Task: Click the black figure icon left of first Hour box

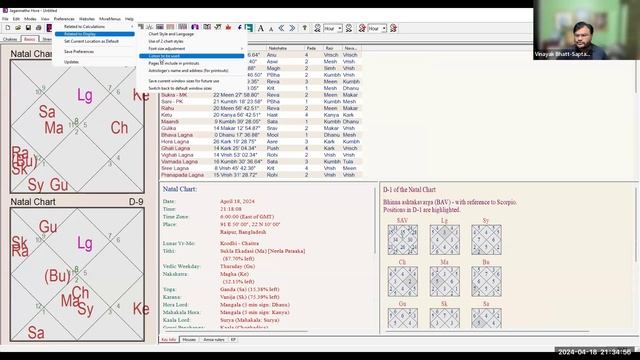Action: point(317,28)
